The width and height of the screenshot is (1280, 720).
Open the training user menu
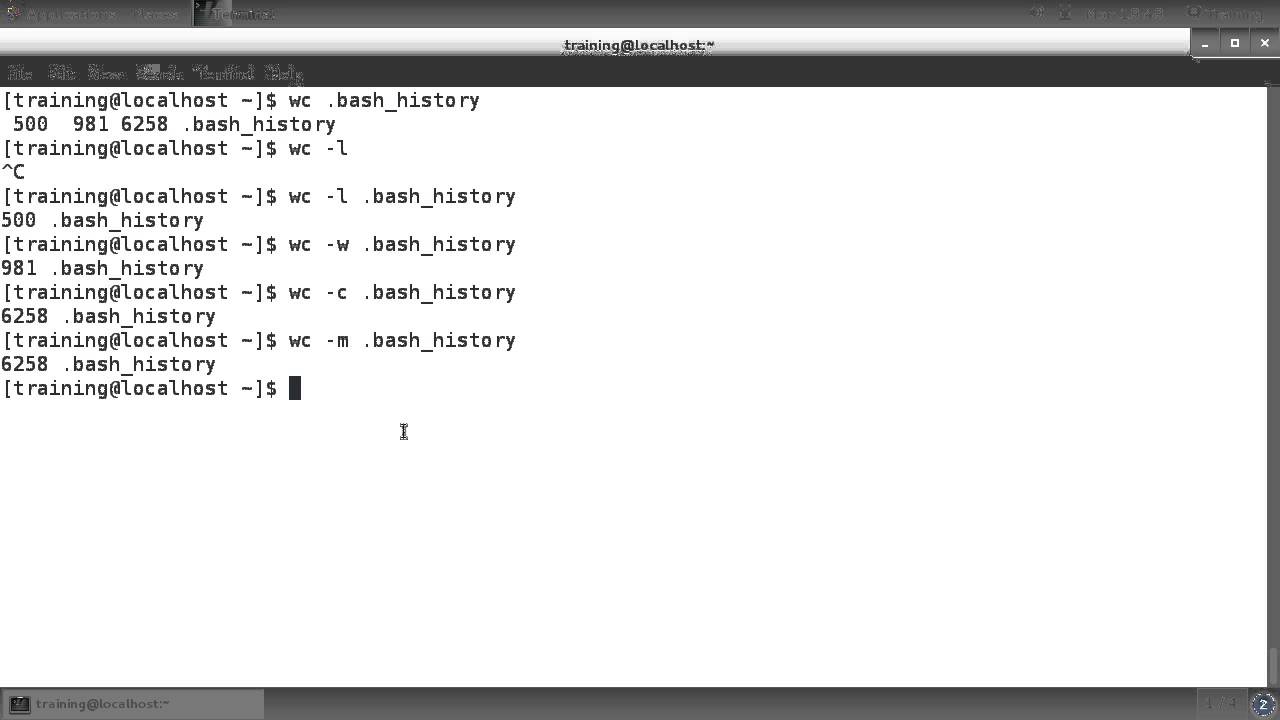1225,14
